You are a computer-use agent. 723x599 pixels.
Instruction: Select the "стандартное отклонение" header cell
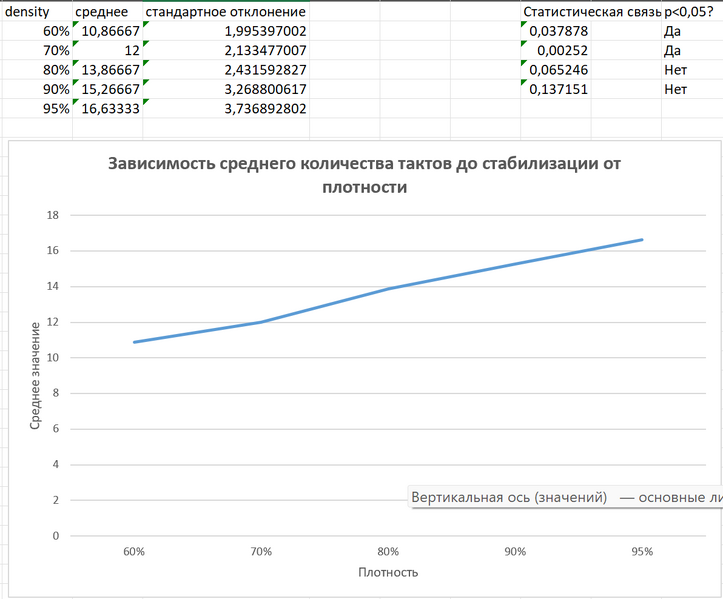click(x=225, y=13)
